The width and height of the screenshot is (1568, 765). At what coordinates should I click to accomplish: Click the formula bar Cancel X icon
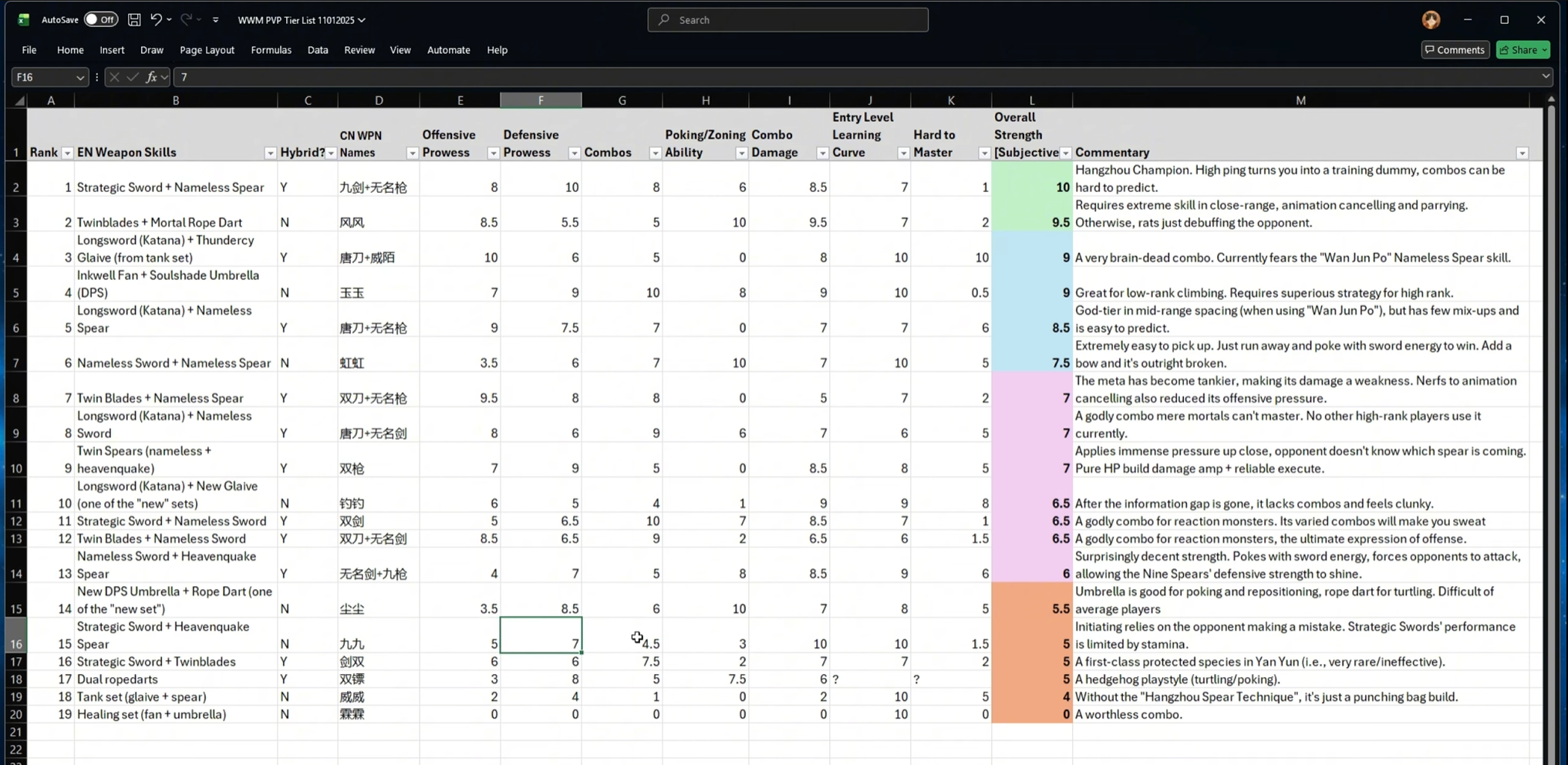point(114,77)
